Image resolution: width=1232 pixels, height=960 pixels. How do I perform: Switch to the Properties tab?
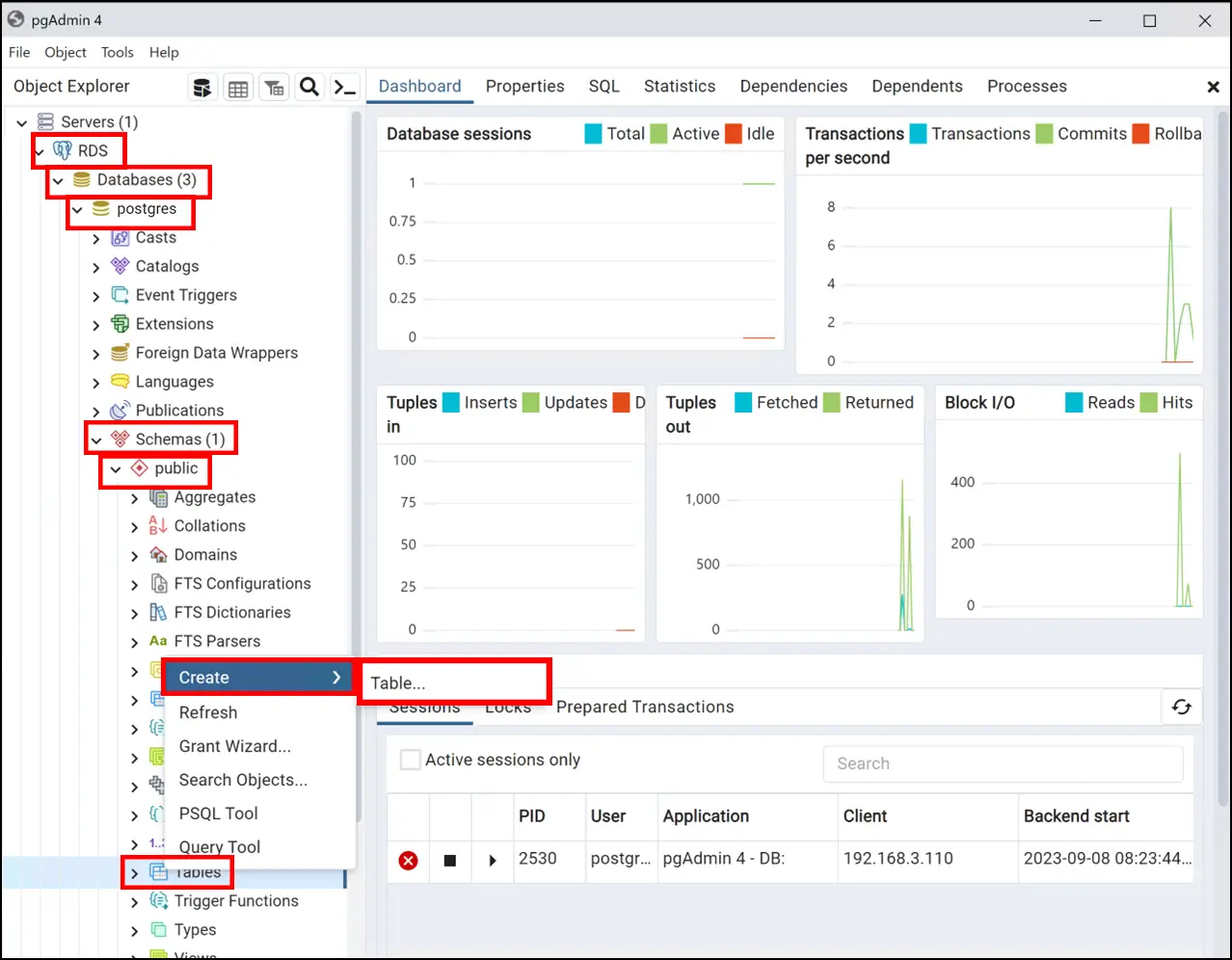click(x=525, y=86)
